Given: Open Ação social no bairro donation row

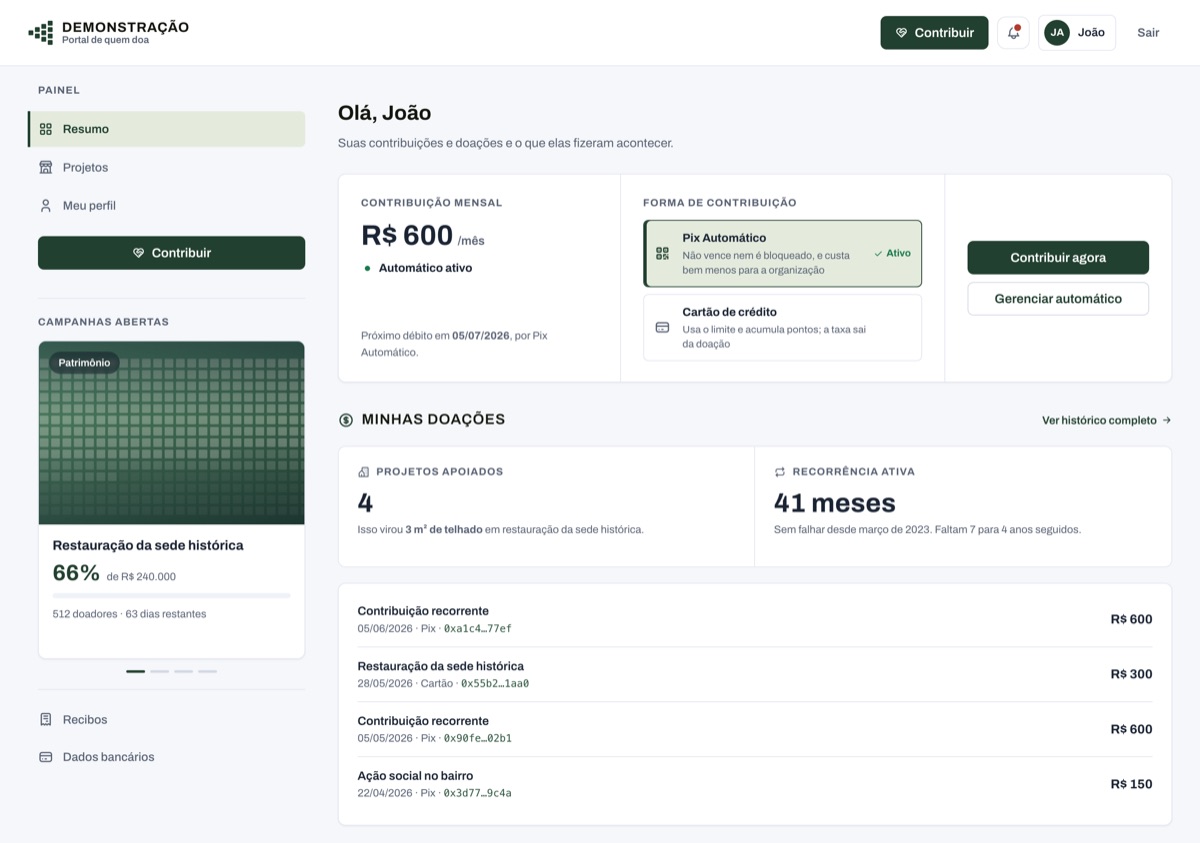Looking at the screenshot, I should click(x=755, y=784).
